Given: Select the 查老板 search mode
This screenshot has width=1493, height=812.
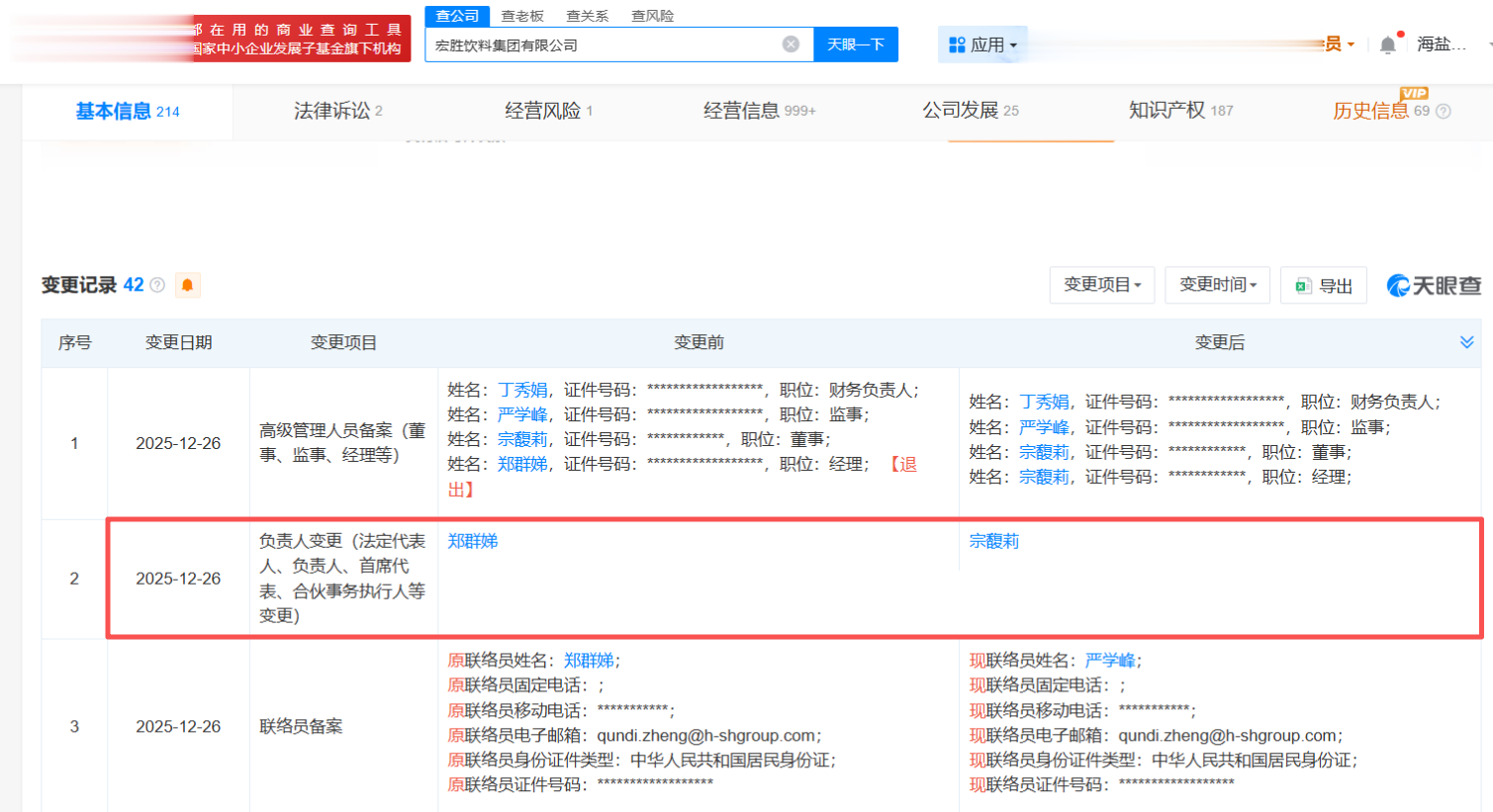Looking at the screenshot, I should (522, 16).
